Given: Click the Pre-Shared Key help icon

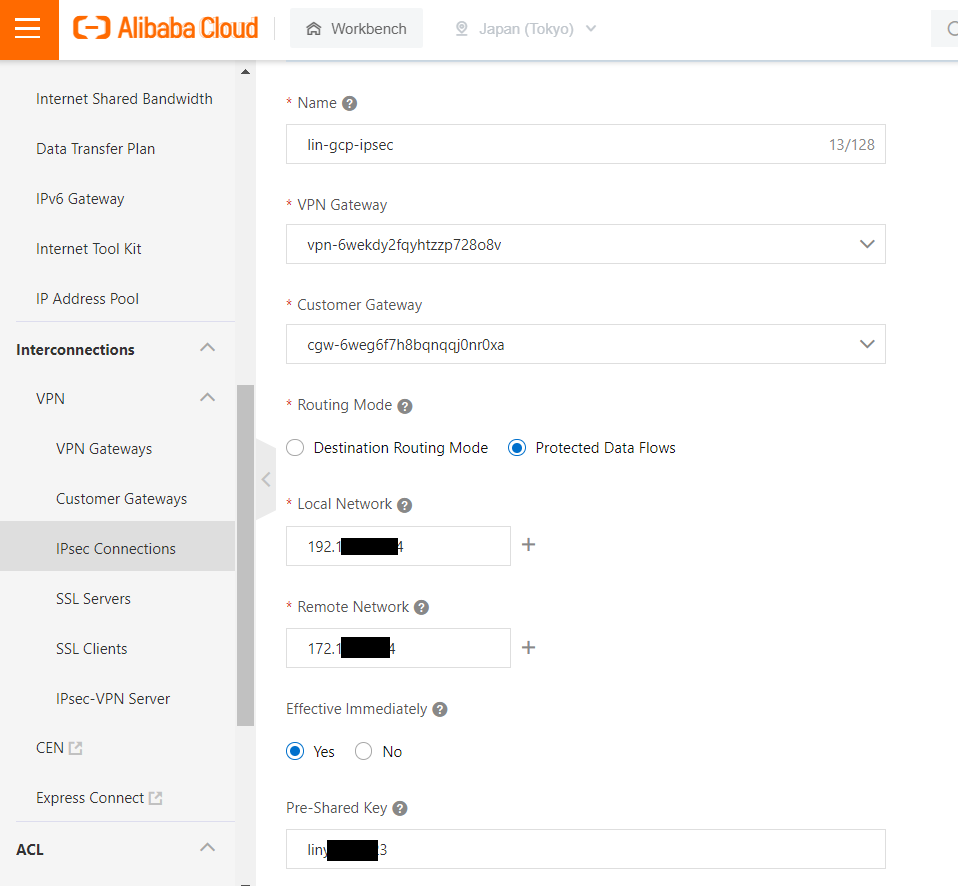Looking at the screenshot, I should 400,808.
